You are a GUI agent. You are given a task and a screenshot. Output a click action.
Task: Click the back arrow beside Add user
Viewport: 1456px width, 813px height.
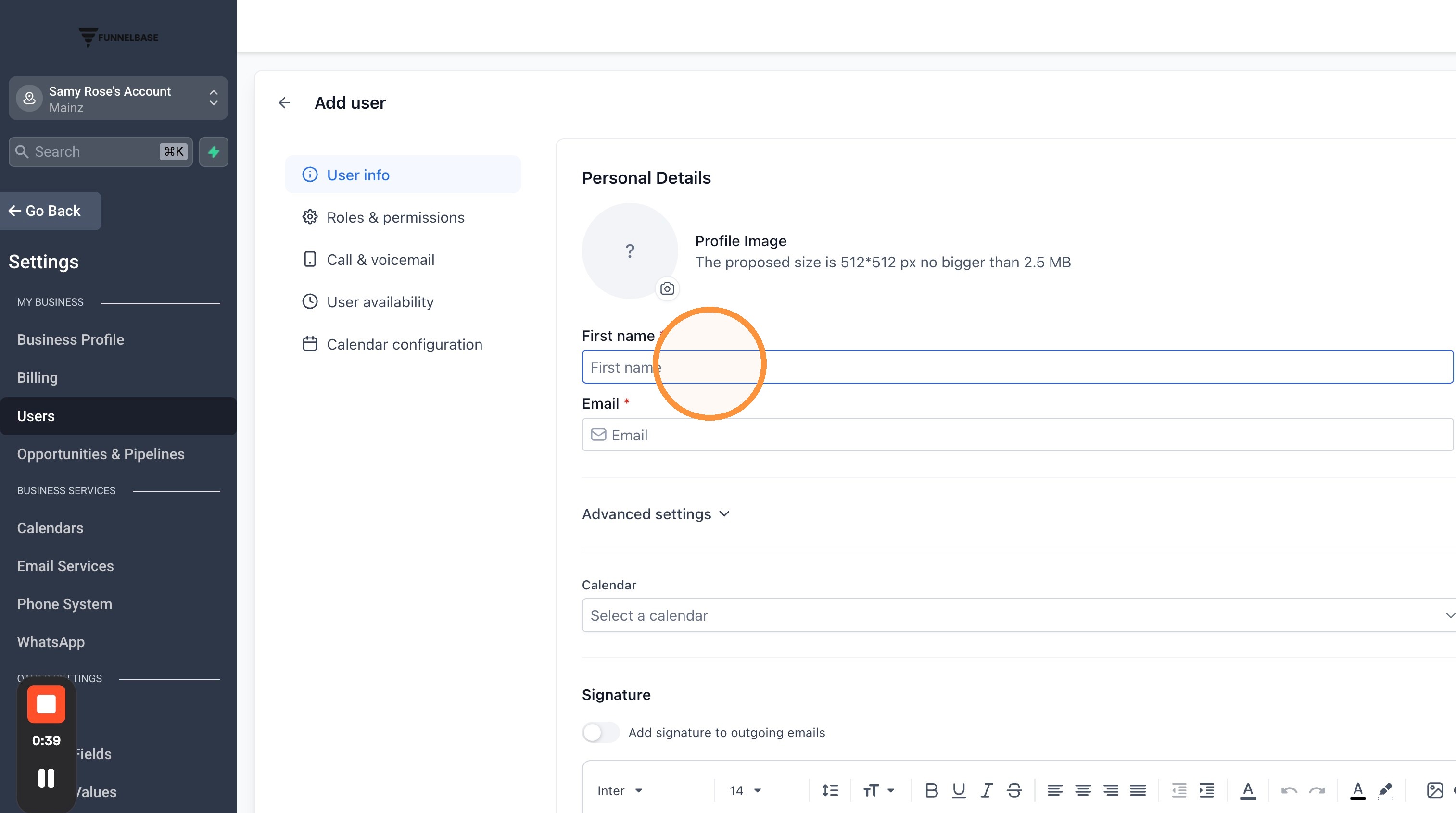point(284,102)
